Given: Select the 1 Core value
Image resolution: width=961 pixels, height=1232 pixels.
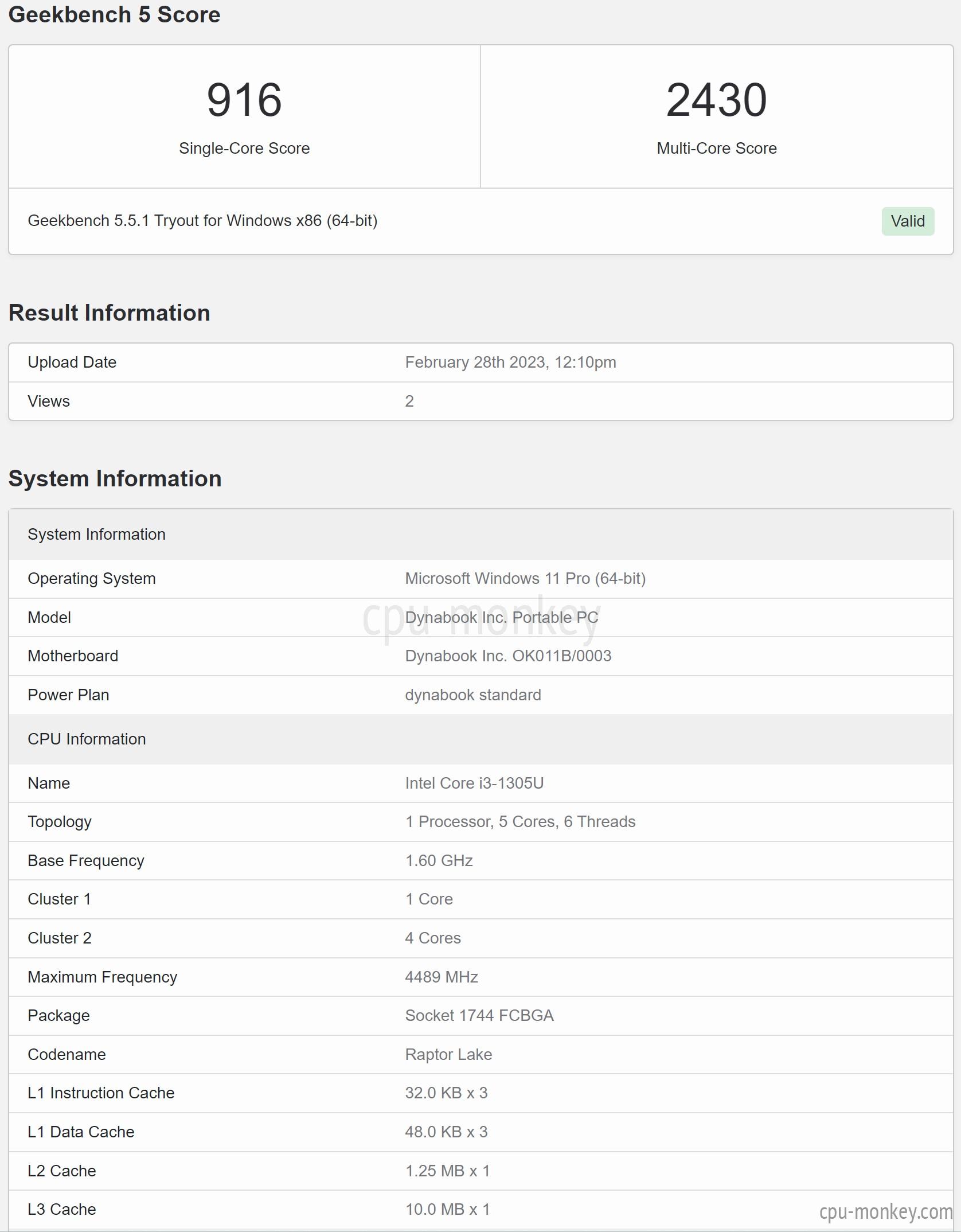Looking at the screenshot, I should 429,899.
